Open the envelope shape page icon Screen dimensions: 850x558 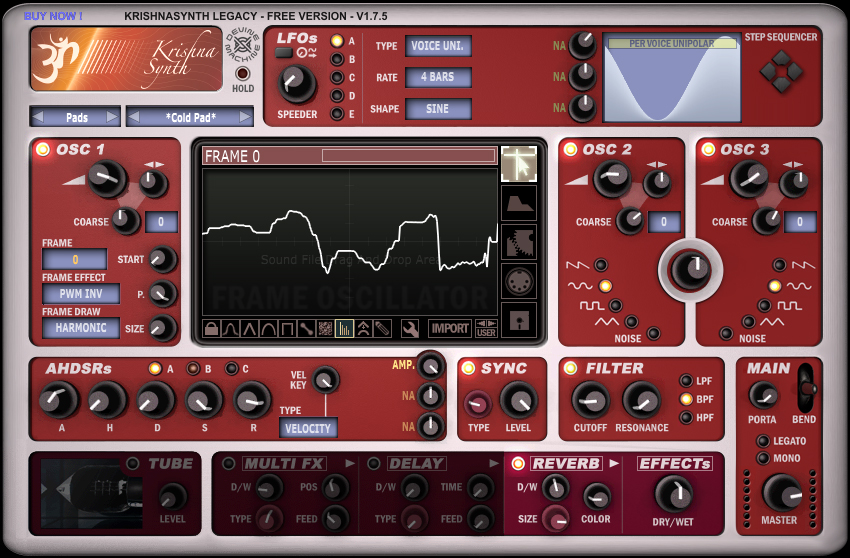(x=519, y=203)
